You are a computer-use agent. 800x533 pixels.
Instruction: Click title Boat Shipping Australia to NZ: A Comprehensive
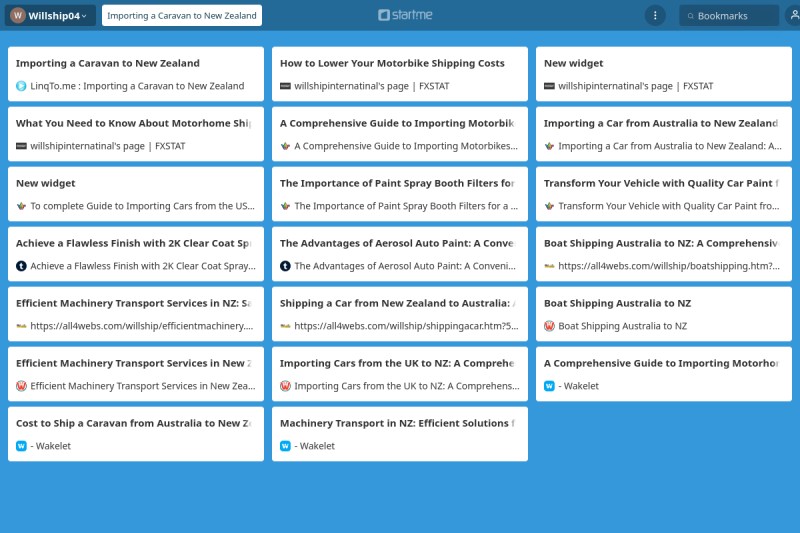[662, 243]
